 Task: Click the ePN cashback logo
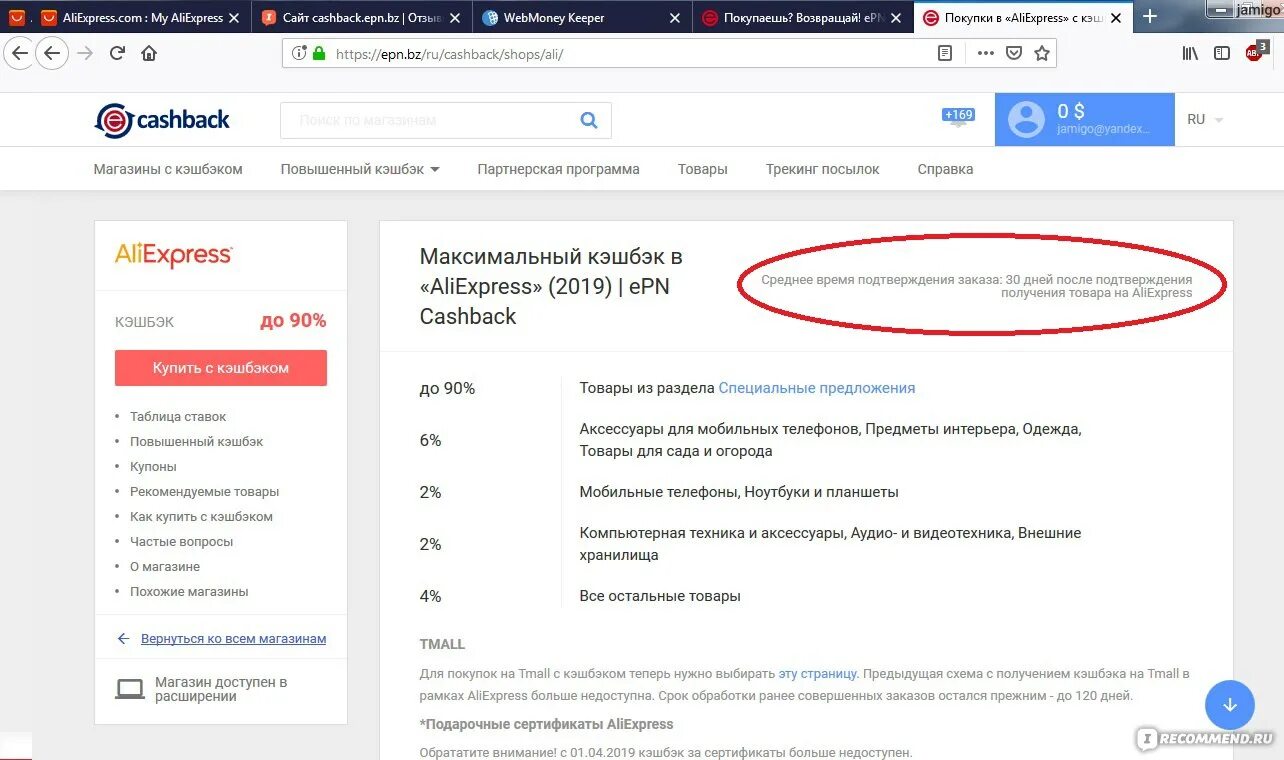pyautogui.click(x=162, y=120)
